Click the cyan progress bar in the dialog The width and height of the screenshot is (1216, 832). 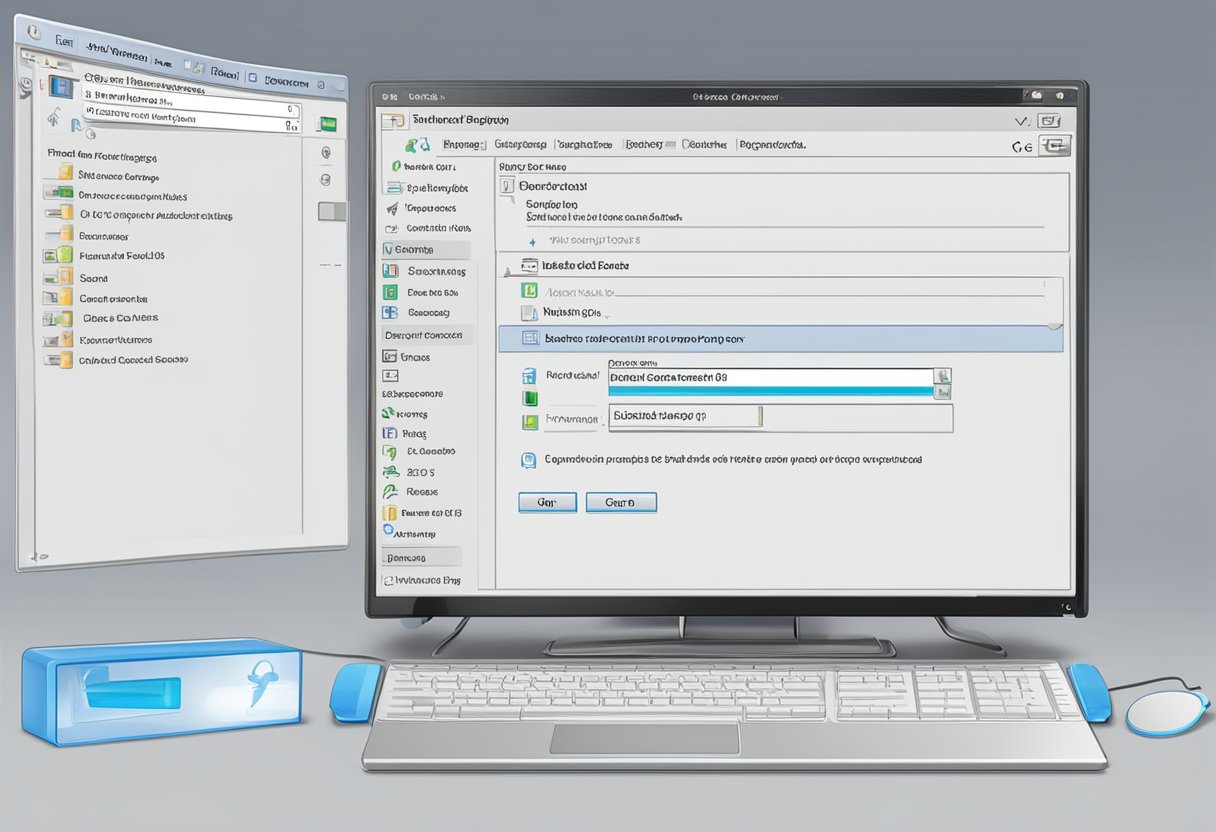click(x=770, y=391)
